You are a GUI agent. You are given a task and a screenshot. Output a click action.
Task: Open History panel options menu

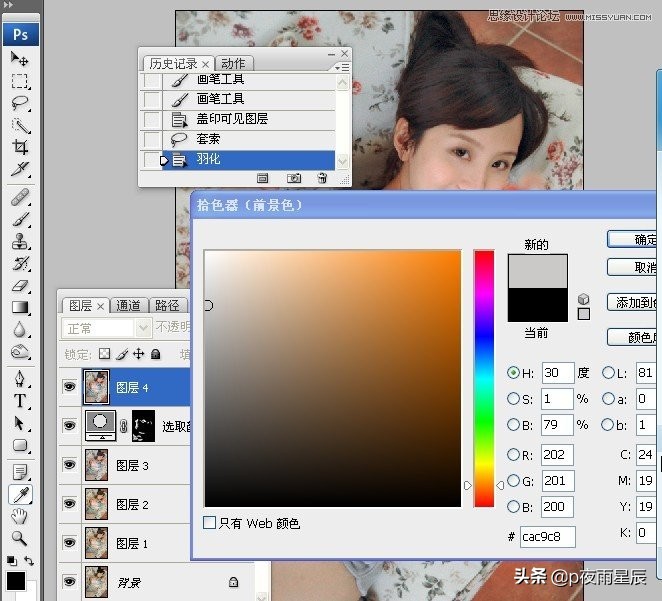[x=343, y=66]
